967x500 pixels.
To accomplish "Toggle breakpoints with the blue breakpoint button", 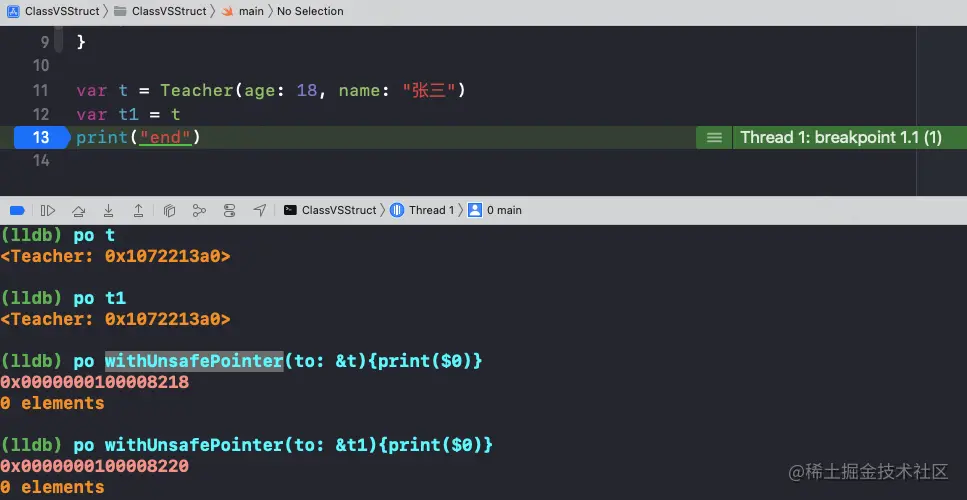I will tap(17, 210).
